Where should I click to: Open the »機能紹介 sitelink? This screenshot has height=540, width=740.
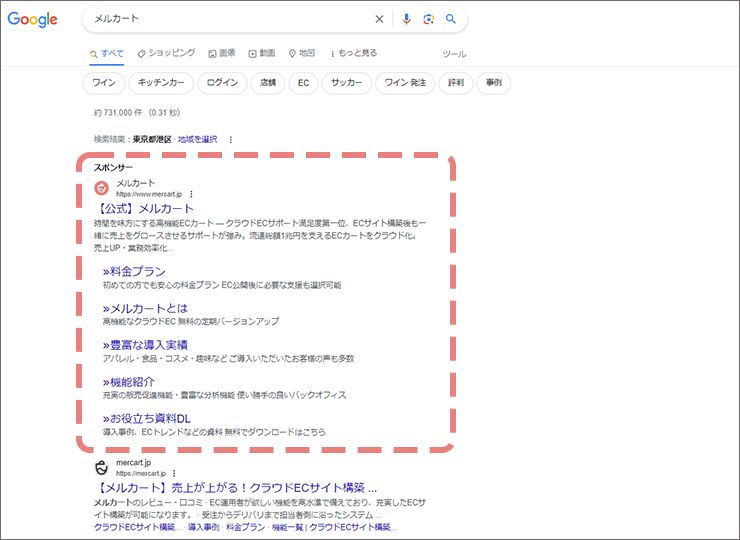pos(129,382)
